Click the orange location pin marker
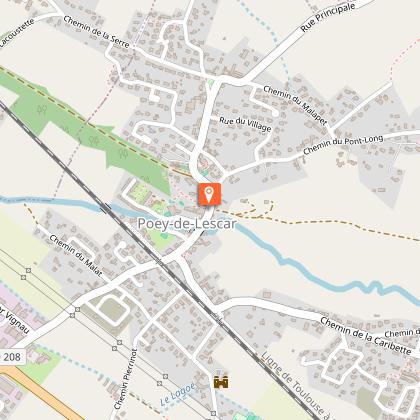Image resolution: width=420 pixels, height=420 pixels. coord(209,194)
